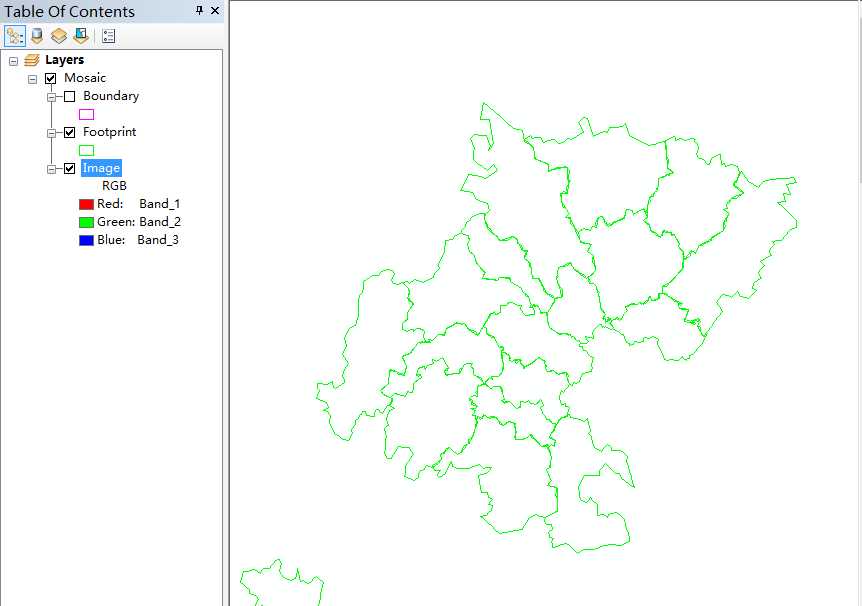
Task: Click the Red band color swatch
Action: (x=86, y=205)
